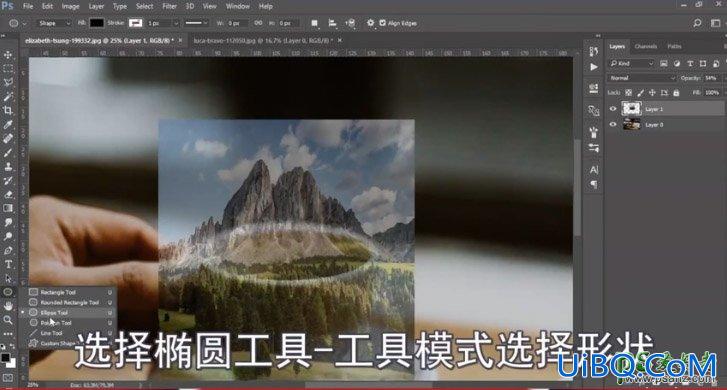This screenshot has width=727, height=390.
Task: Click the Ellipse shape tool in toolbar
Action: coord(8,292)
